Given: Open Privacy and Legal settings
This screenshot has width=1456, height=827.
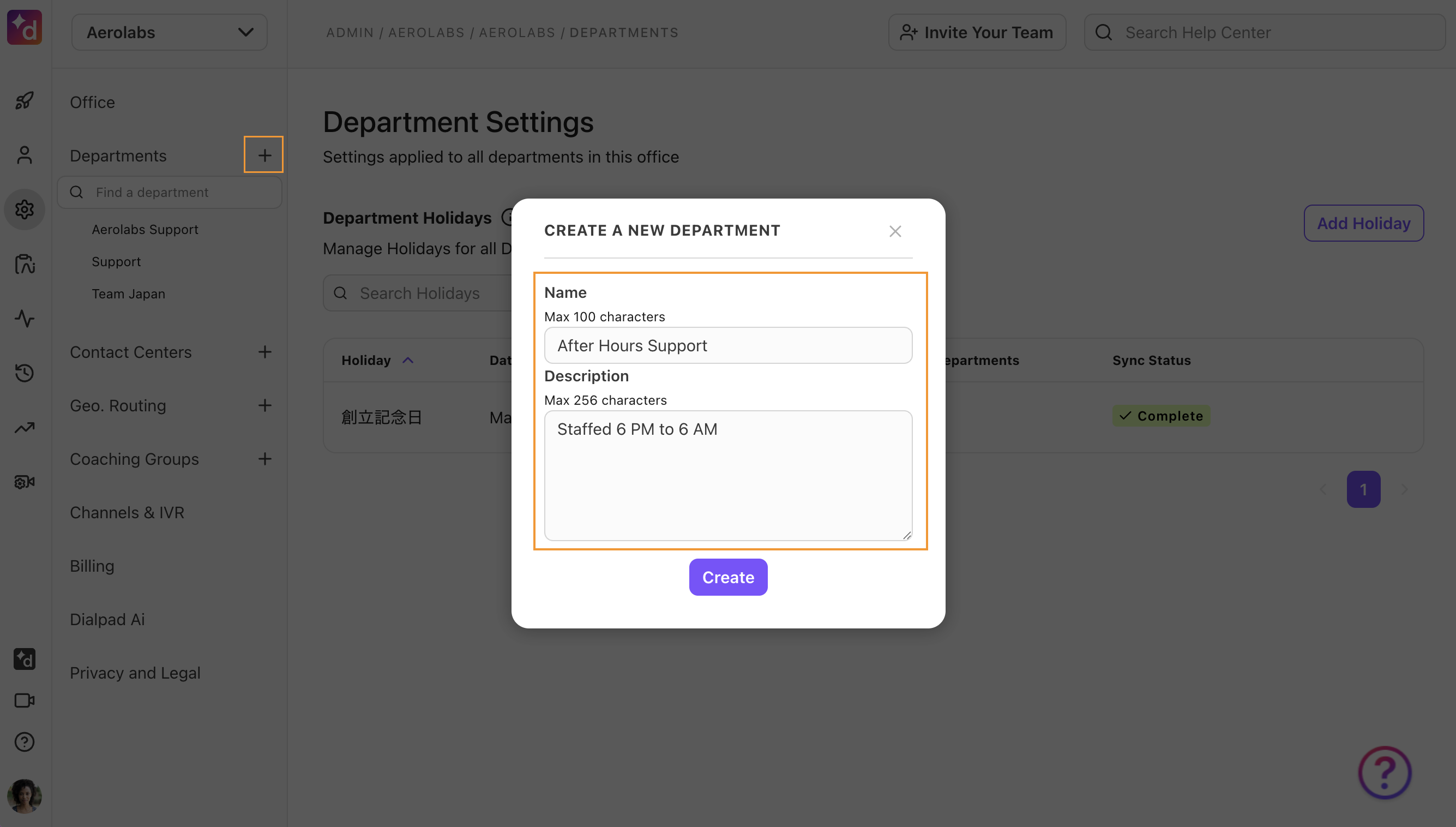Looking at the screenshot, I should tap(135, 673).
